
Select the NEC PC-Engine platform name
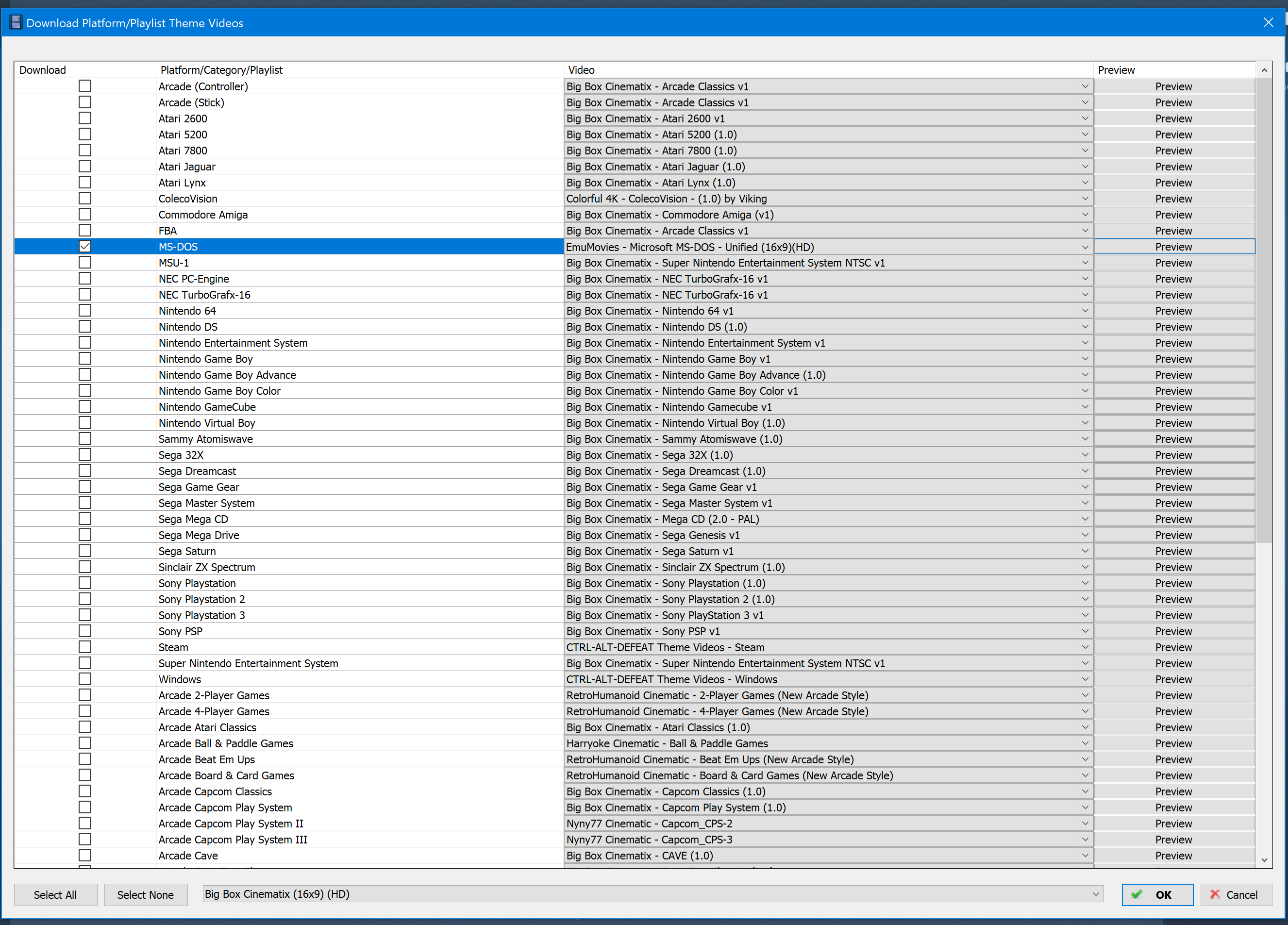click(194, 279)
